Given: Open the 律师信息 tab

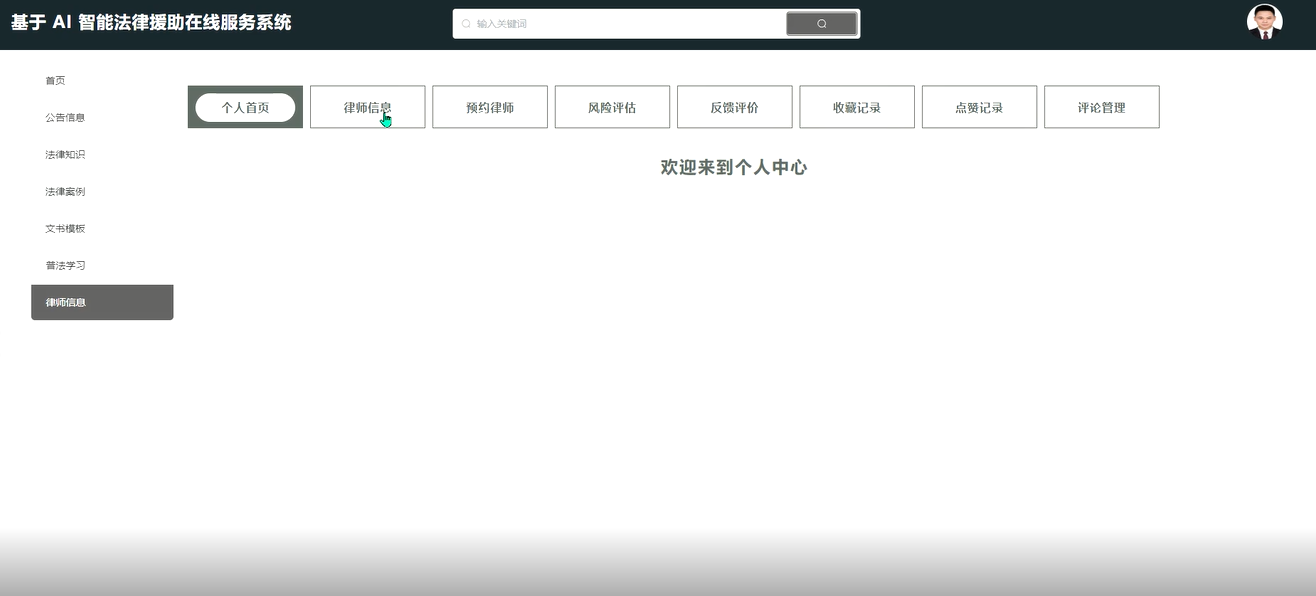Looking at the screenshot, I should (367, 107).
